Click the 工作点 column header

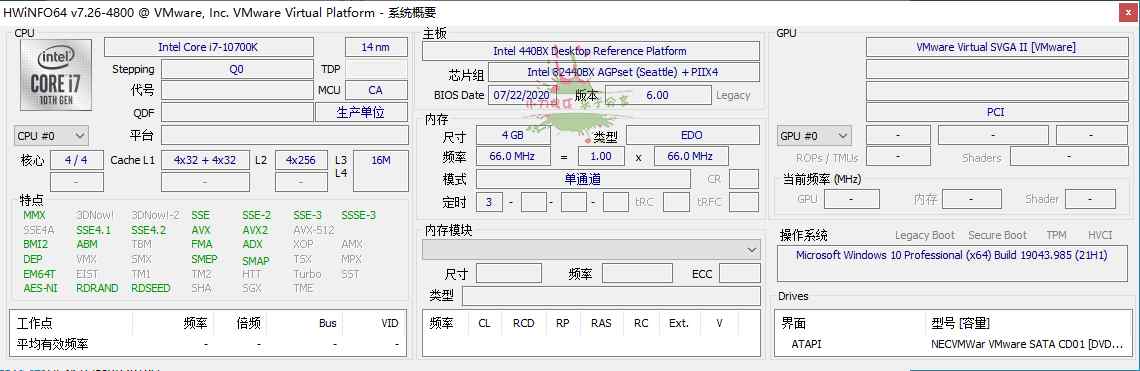35,323
